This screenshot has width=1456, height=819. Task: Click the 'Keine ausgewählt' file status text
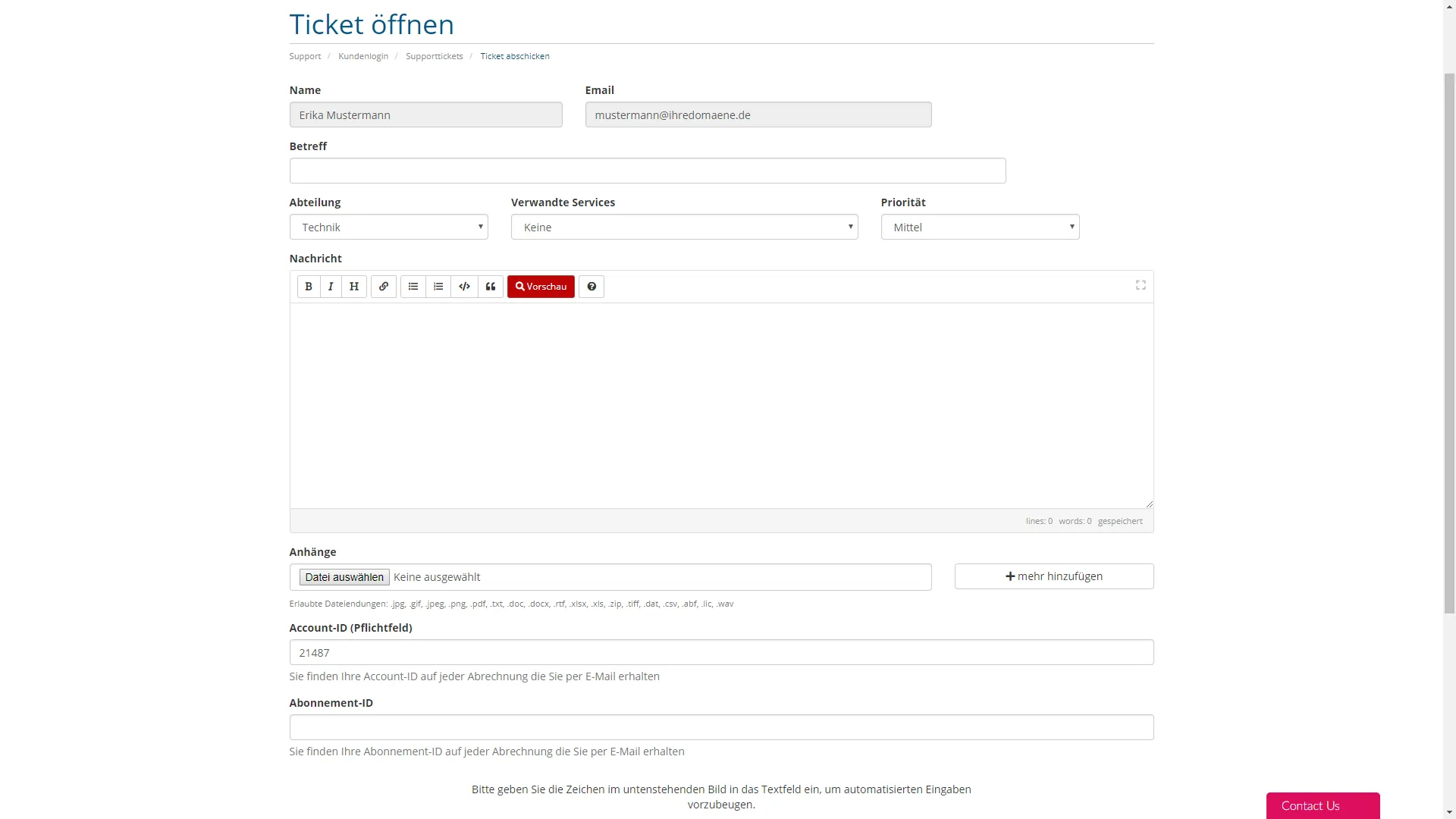click(437, 577)
